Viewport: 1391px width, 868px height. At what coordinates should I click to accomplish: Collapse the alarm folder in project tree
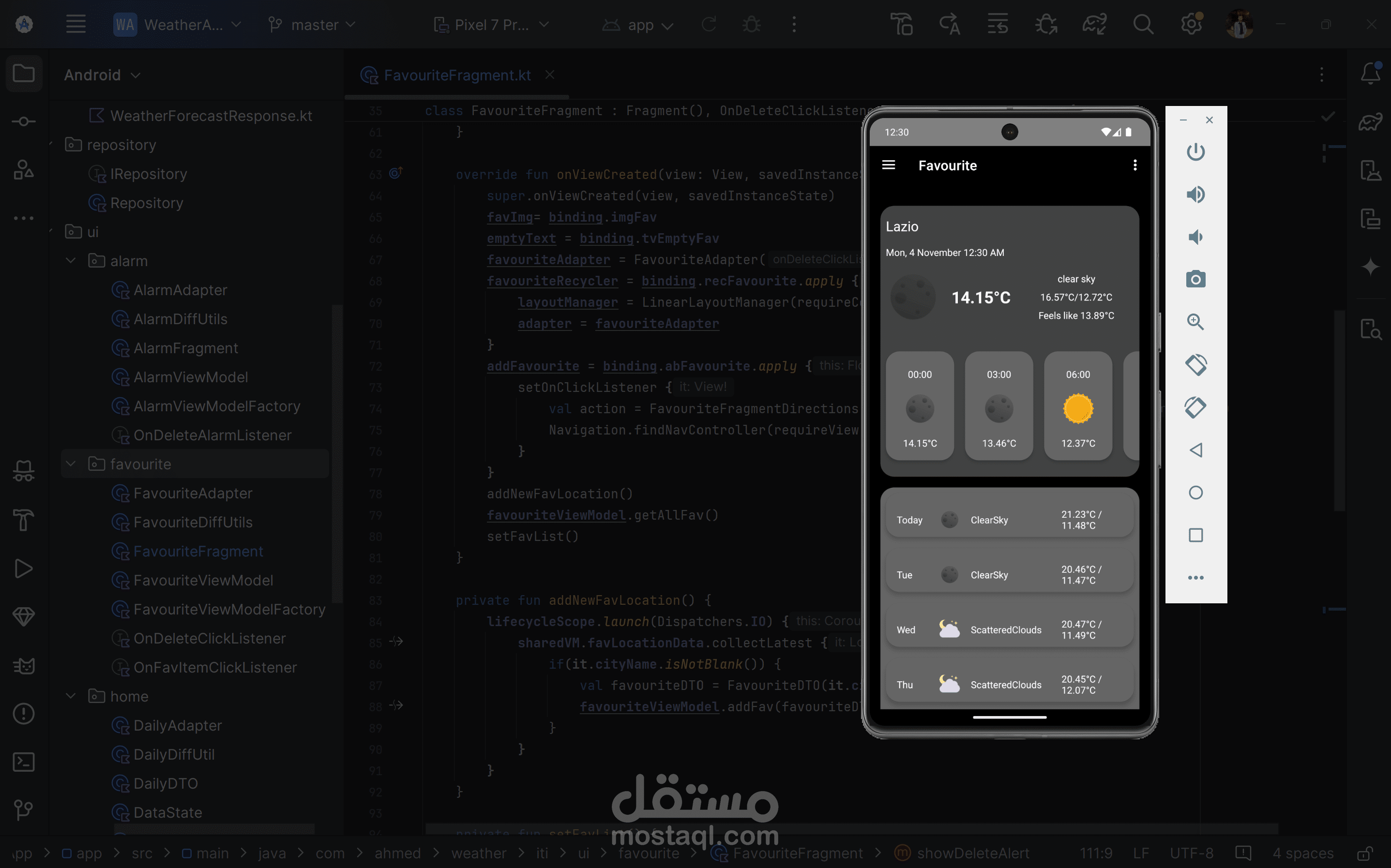71,261
